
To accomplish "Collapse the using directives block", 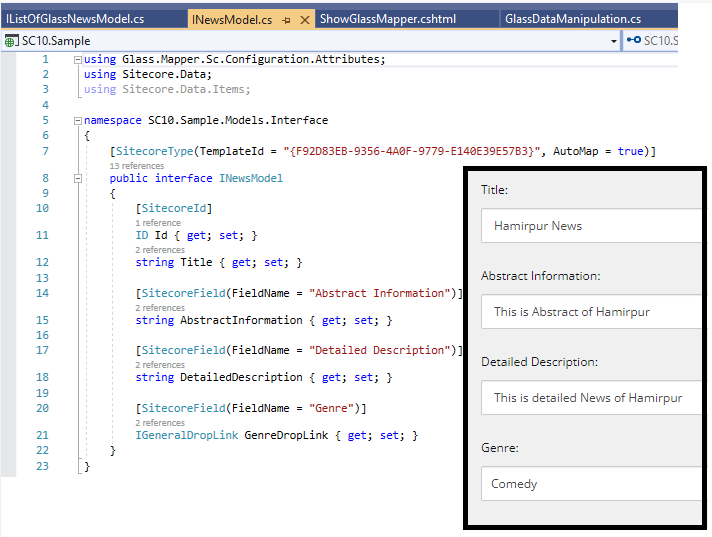I will (78, 59).
